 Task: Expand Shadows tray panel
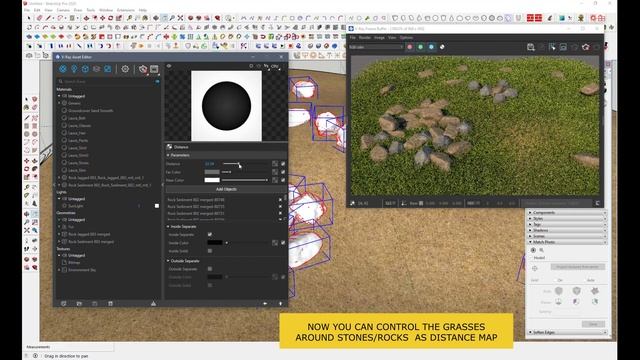pos(567,230)
